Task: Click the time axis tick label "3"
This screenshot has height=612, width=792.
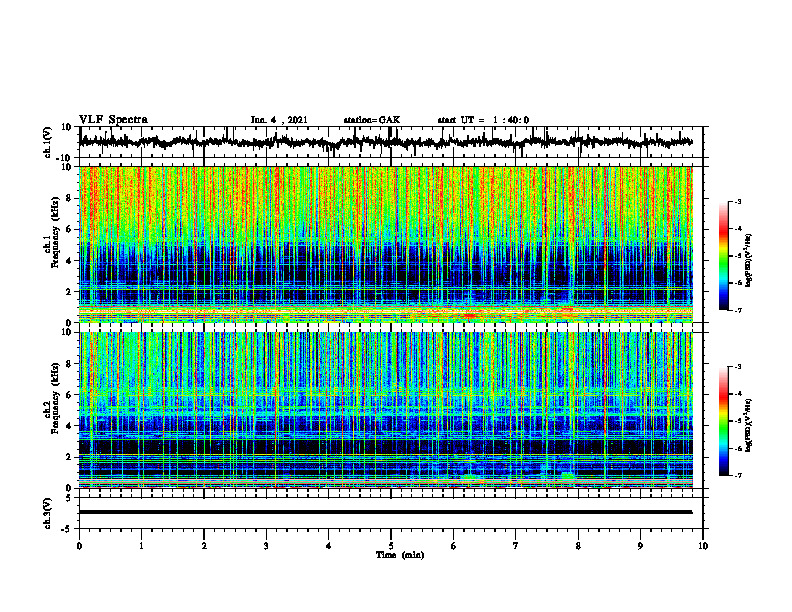Action: 266,546
